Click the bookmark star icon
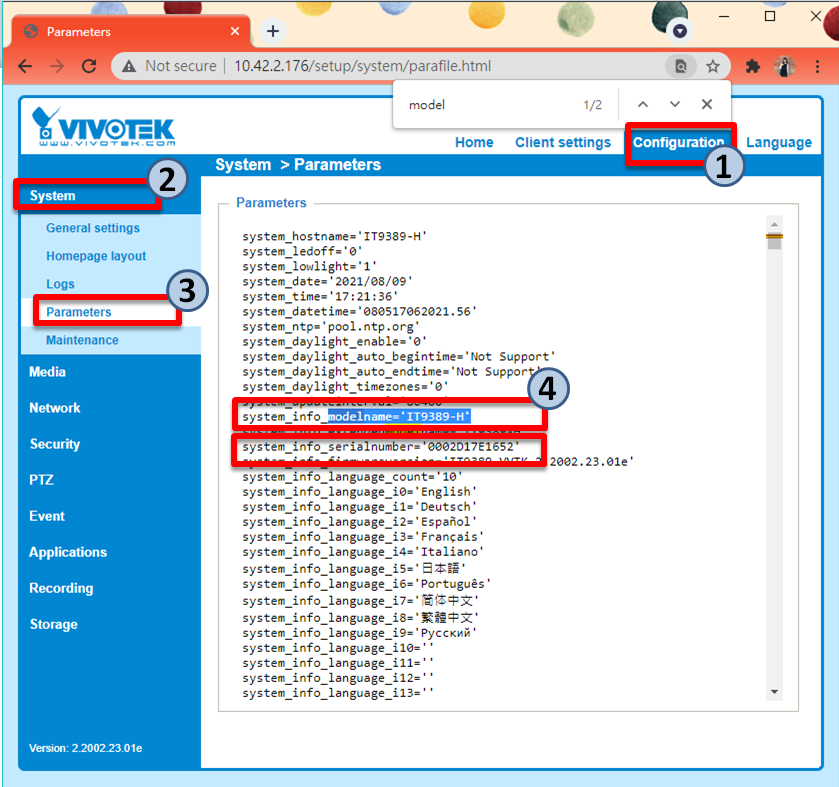 coord(714,66)
